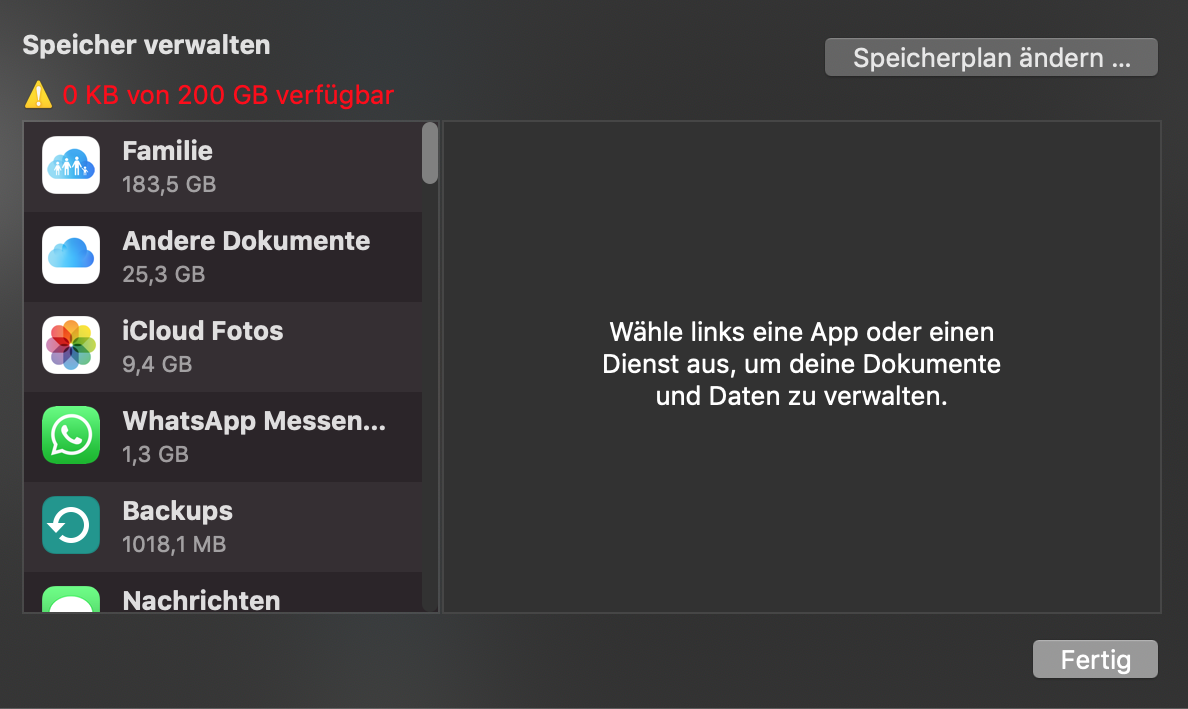
Task: Click the Andere Dokumente iCloud icon
Action: pos(71,255)
